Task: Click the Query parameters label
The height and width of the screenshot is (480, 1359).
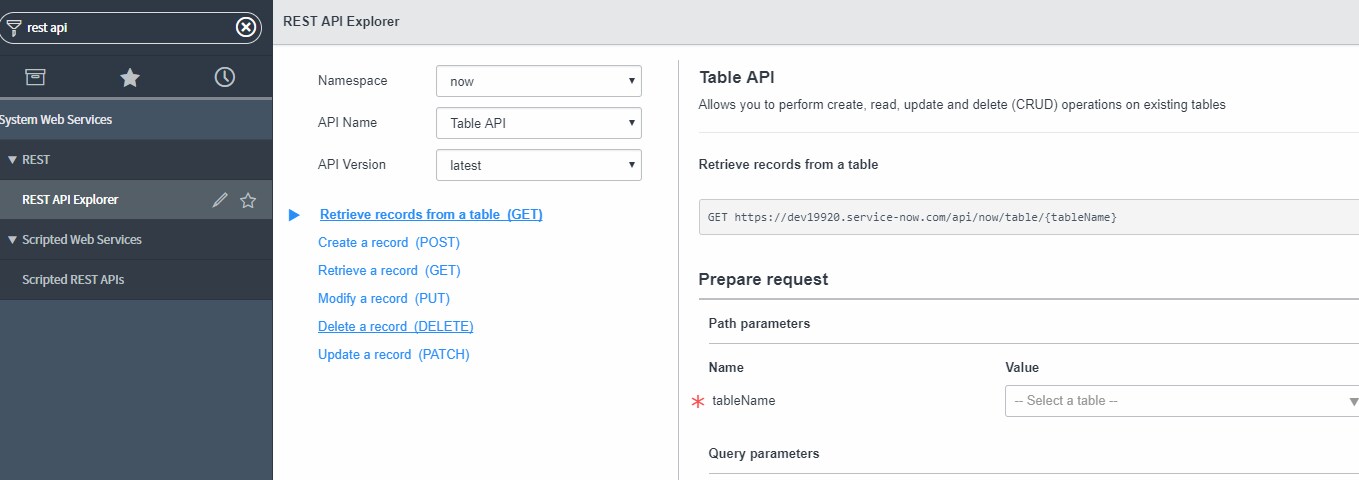Action: 764,453
